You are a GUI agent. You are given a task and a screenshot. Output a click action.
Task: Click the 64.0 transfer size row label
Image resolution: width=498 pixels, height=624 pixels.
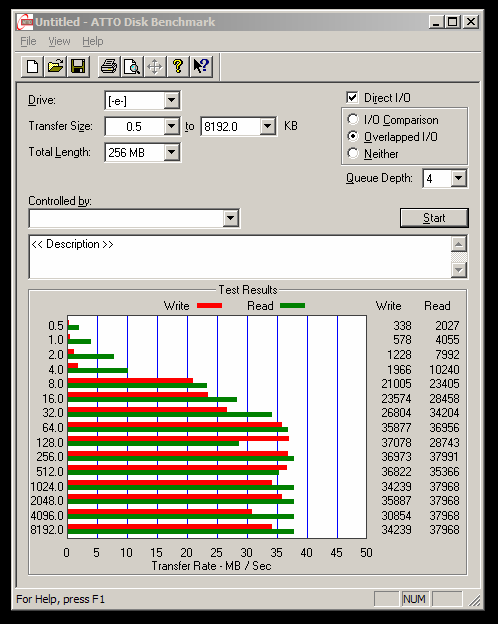53,428
